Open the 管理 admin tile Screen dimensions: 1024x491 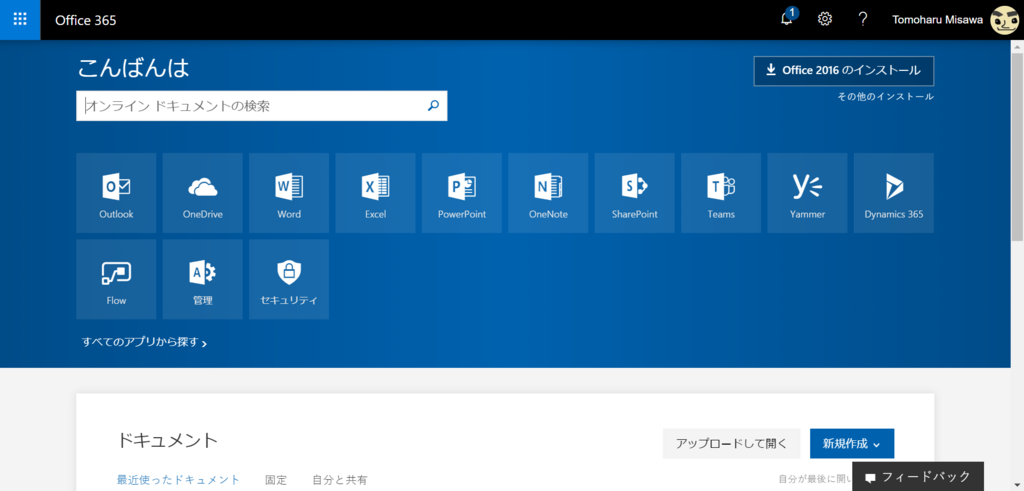point(202,279)
